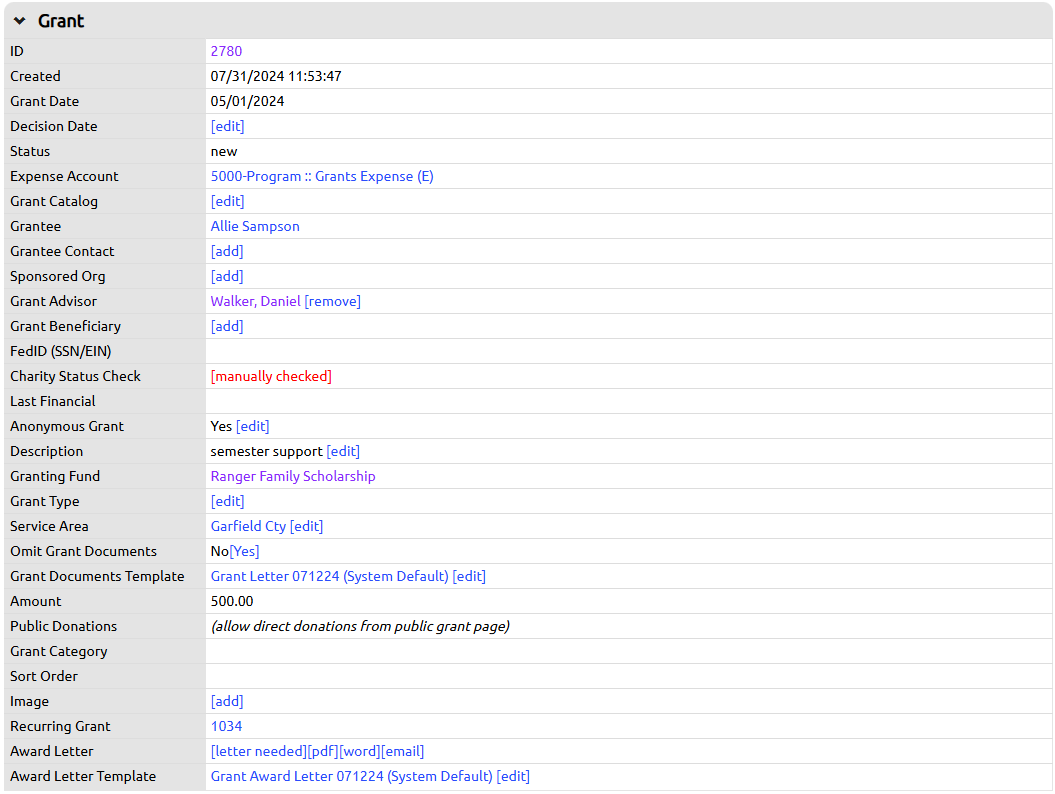Add a grant Image

227,701
